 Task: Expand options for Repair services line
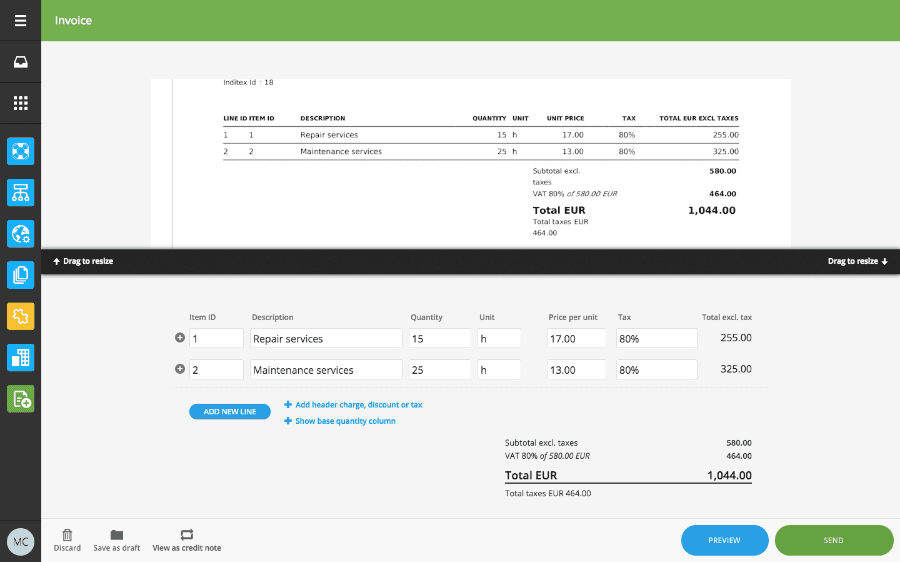(x=180, y=338)
